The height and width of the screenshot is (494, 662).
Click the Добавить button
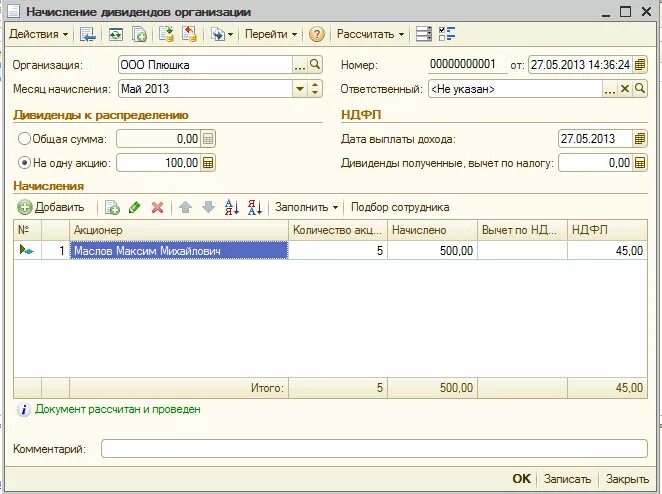pyautogui.click(x=51, y=207)
